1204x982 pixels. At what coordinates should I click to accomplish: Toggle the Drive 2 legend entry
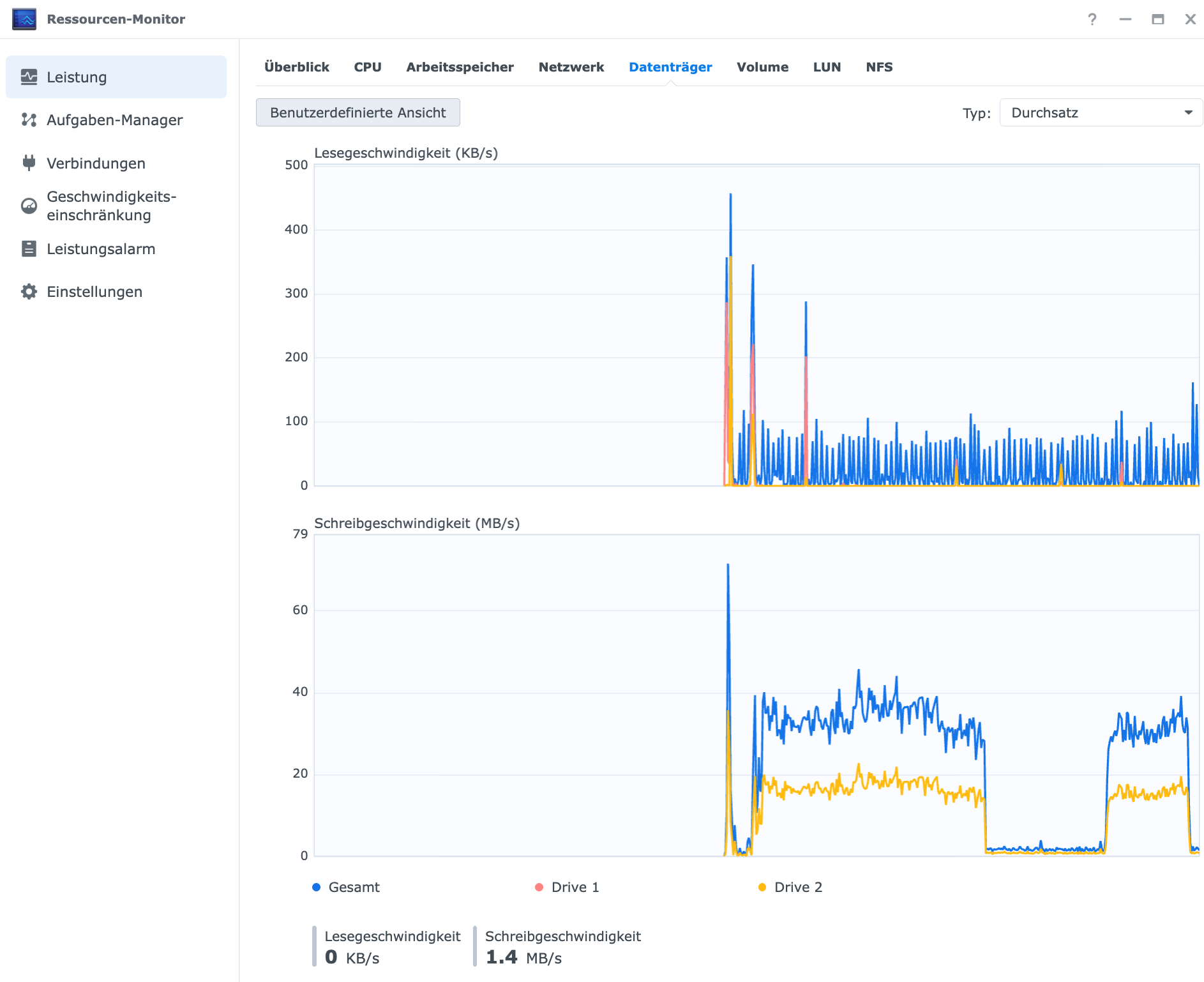[790, 888]
